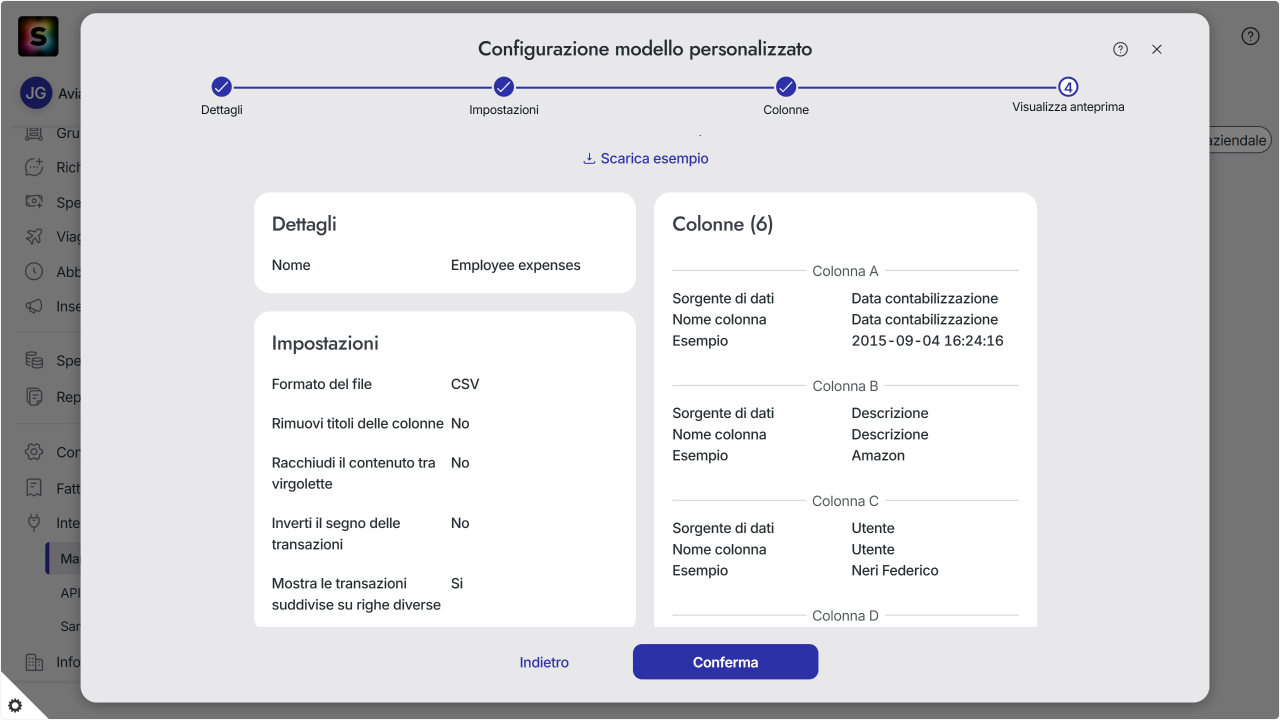This screenshot has width=1280, height=720.
Task: Open the settings gear in bottom corner
Action: [x=15, y=705]
